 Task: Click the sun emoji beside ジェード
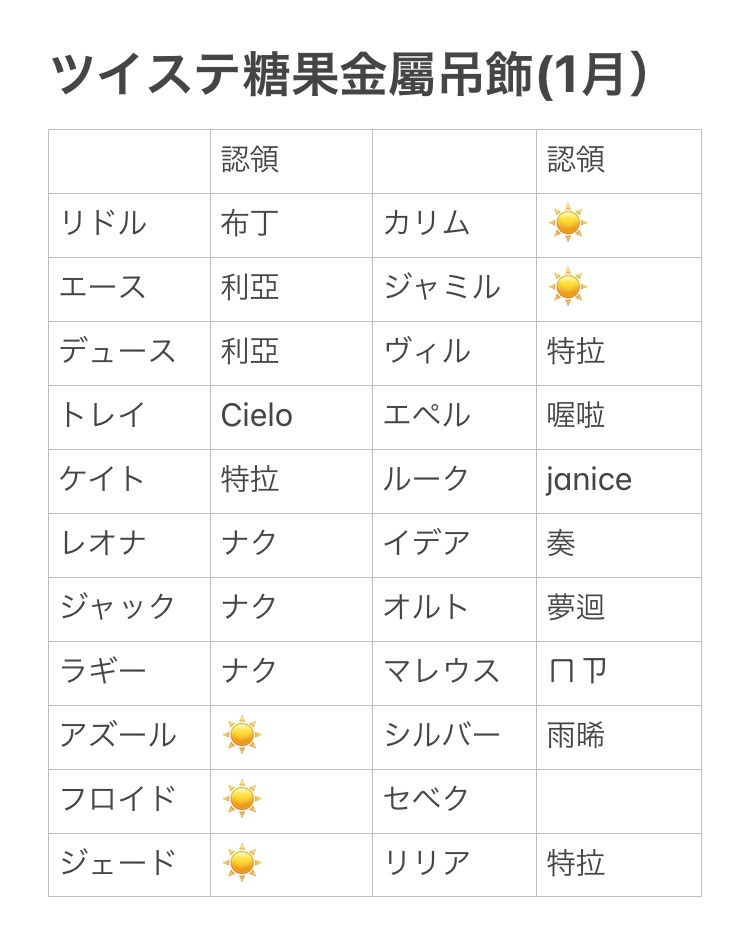[242, 863]
